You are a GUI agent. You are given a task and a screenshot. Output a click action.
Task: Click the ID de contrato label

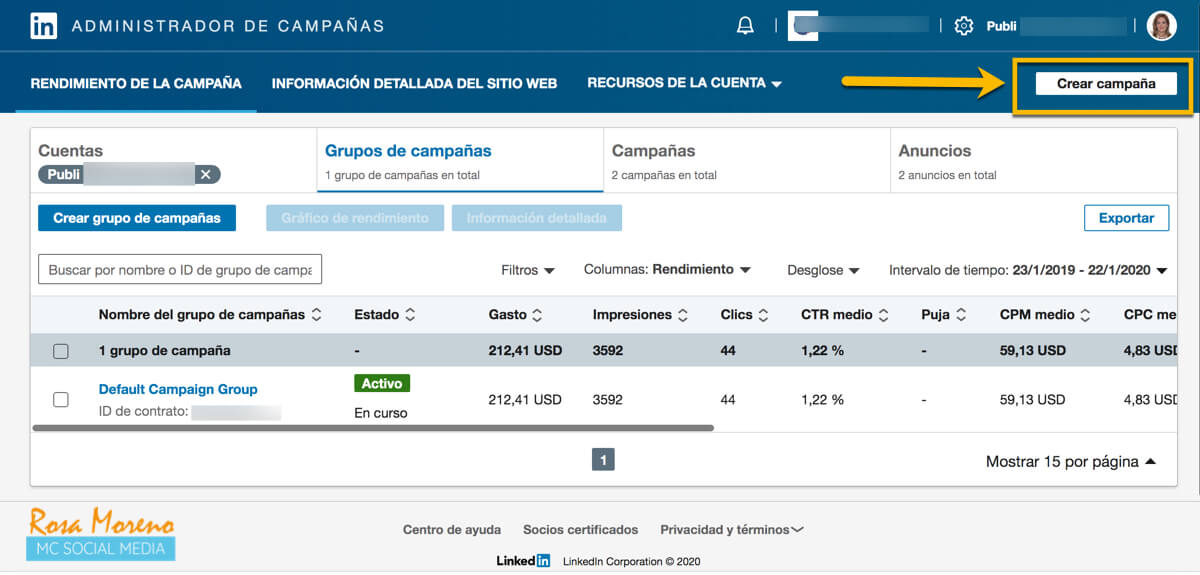(143, 411)
